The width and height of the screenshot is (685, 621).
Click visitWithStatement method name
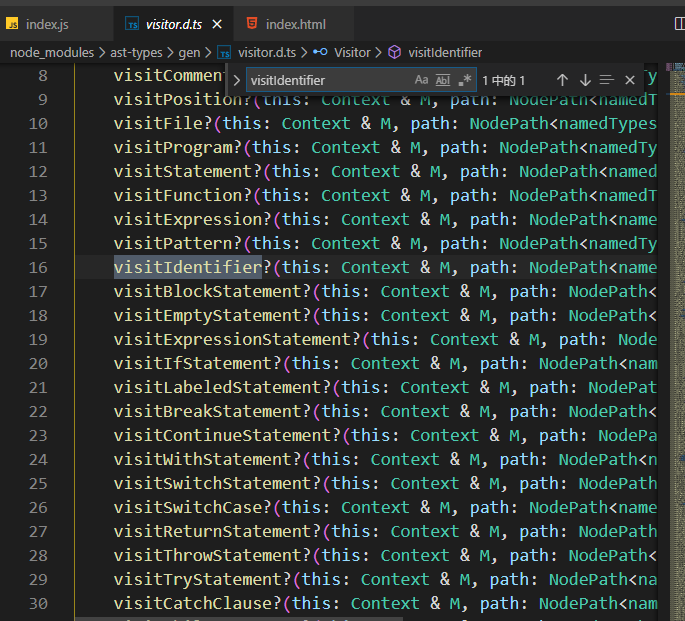point(202,460)
